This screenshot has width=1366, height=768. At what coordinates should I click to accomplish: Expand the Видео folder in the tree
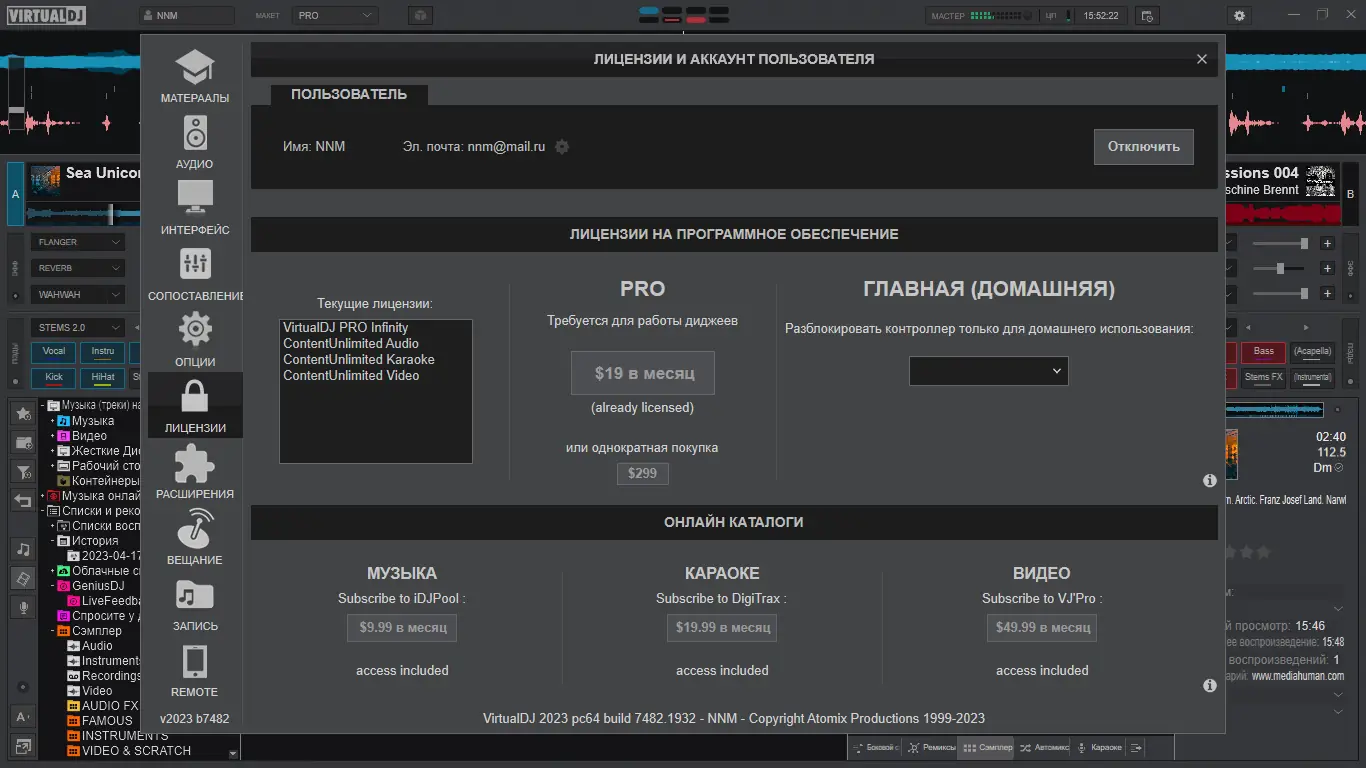[53, 436]
